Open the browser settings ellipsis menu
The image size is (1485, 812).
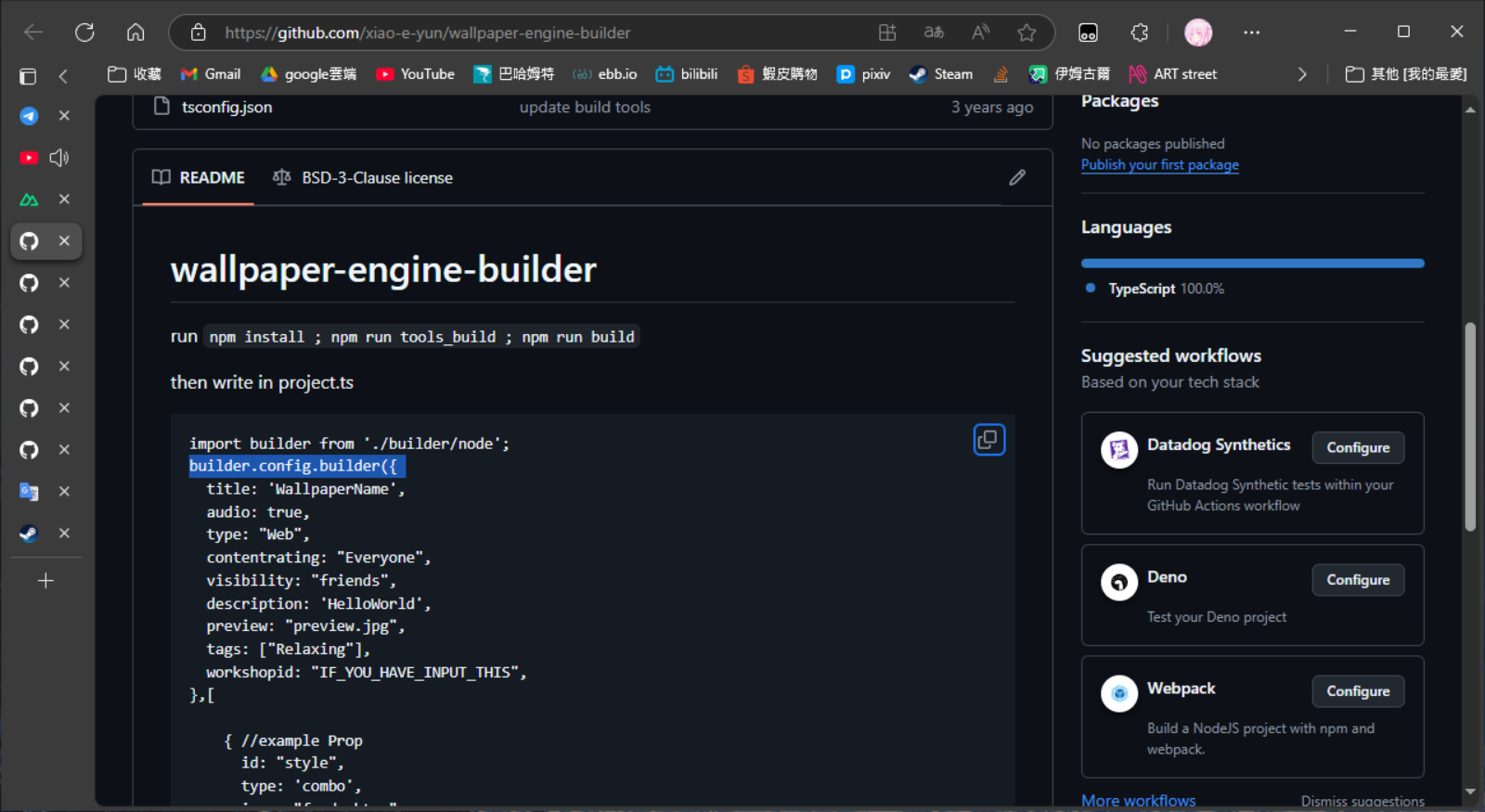click(x=1251, y=32)
